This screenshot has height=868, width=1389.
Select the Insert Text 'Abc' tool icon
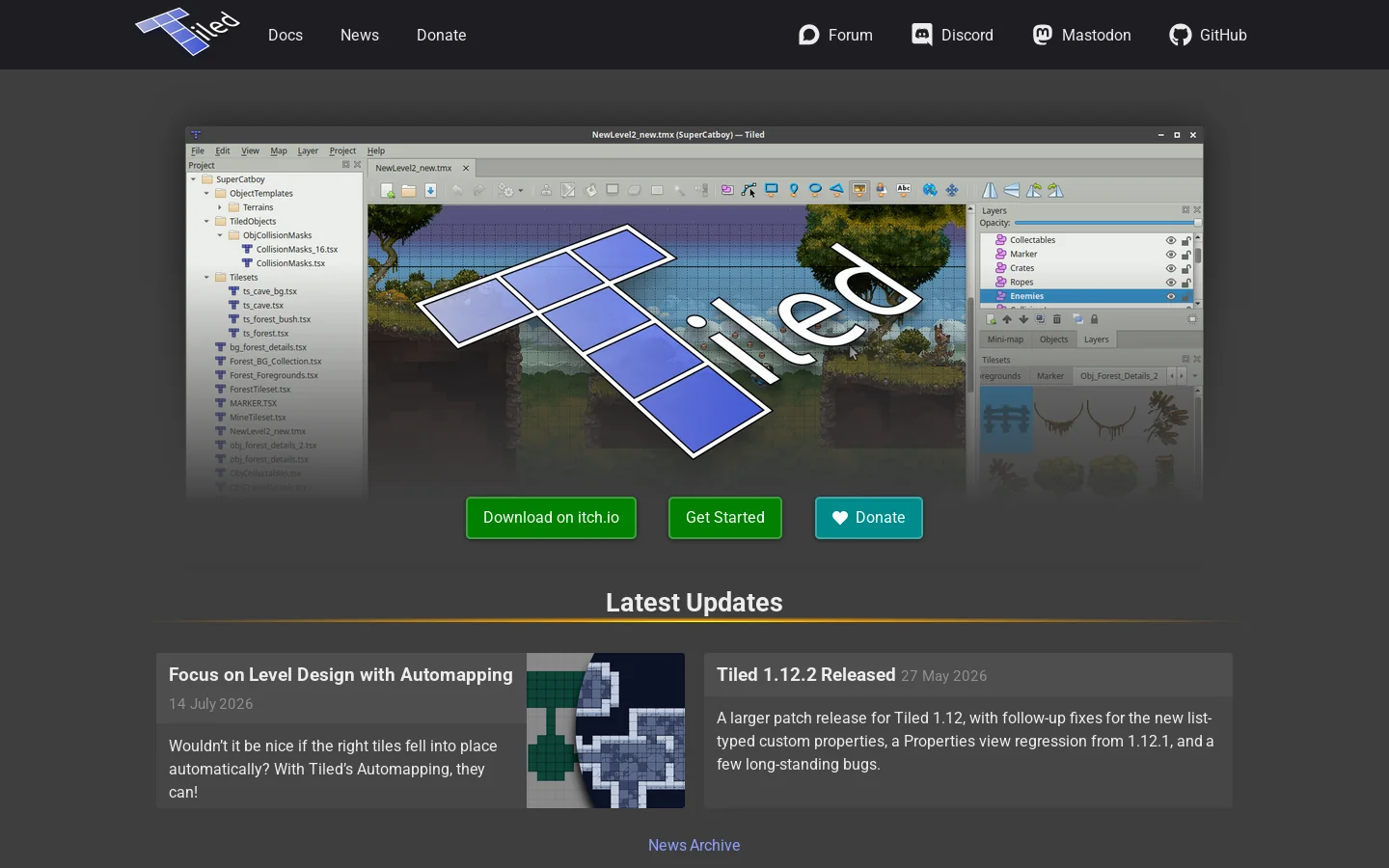(904, 189)
